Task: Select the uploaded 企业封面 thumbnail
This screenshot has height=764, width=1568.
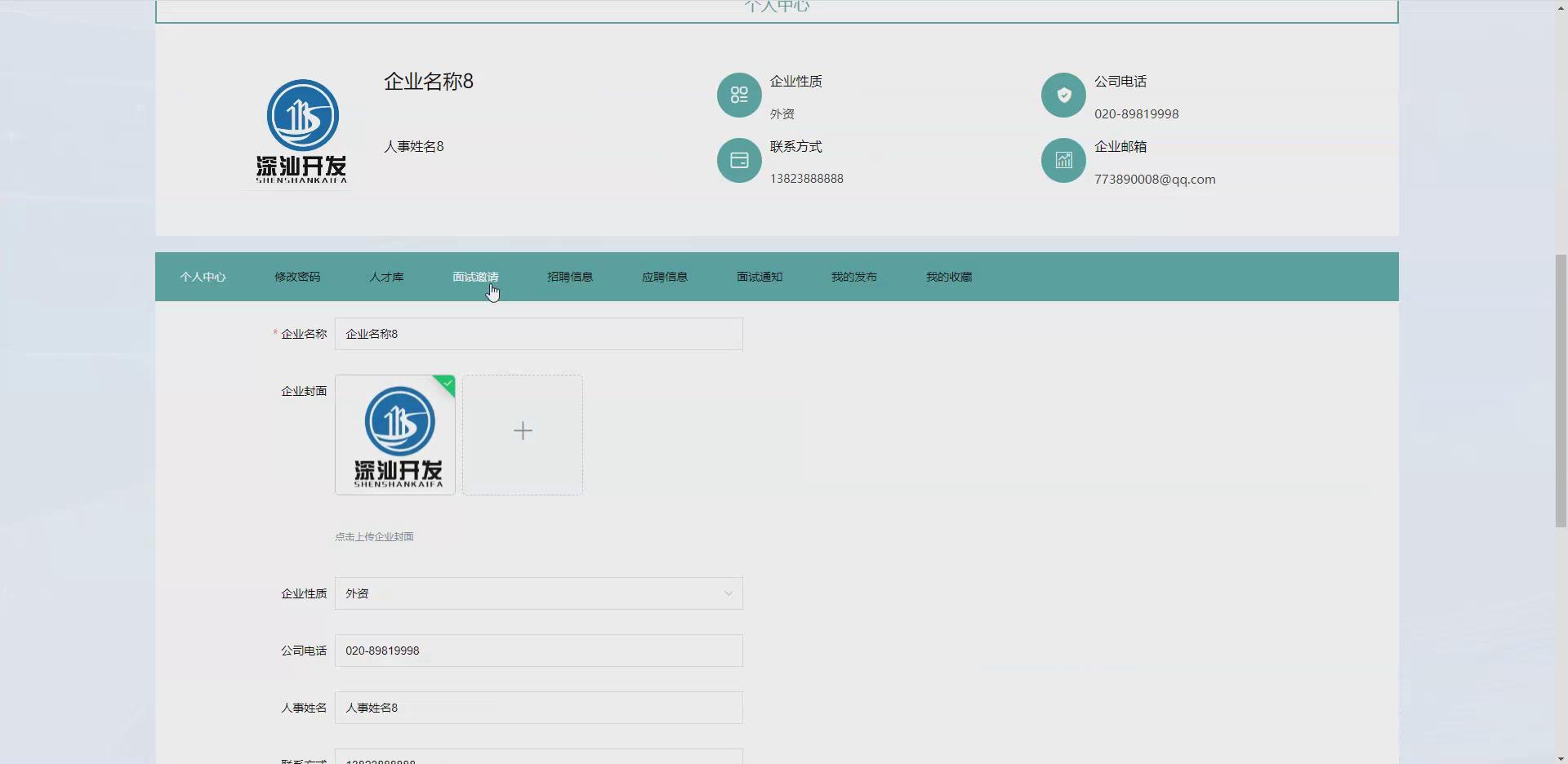Action: pos(395,435)
